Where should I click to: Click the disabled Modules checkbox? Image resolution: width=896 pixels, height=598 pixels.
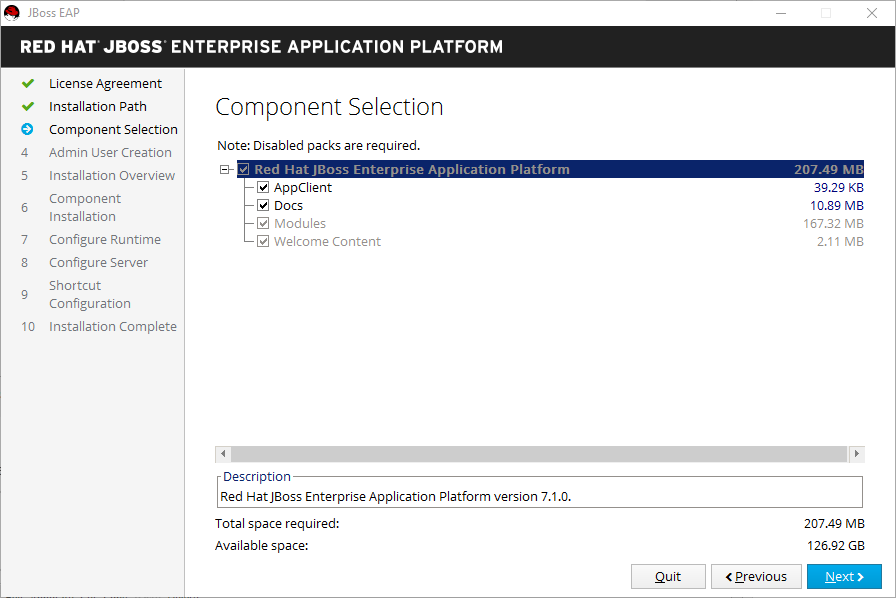(263, 223)
